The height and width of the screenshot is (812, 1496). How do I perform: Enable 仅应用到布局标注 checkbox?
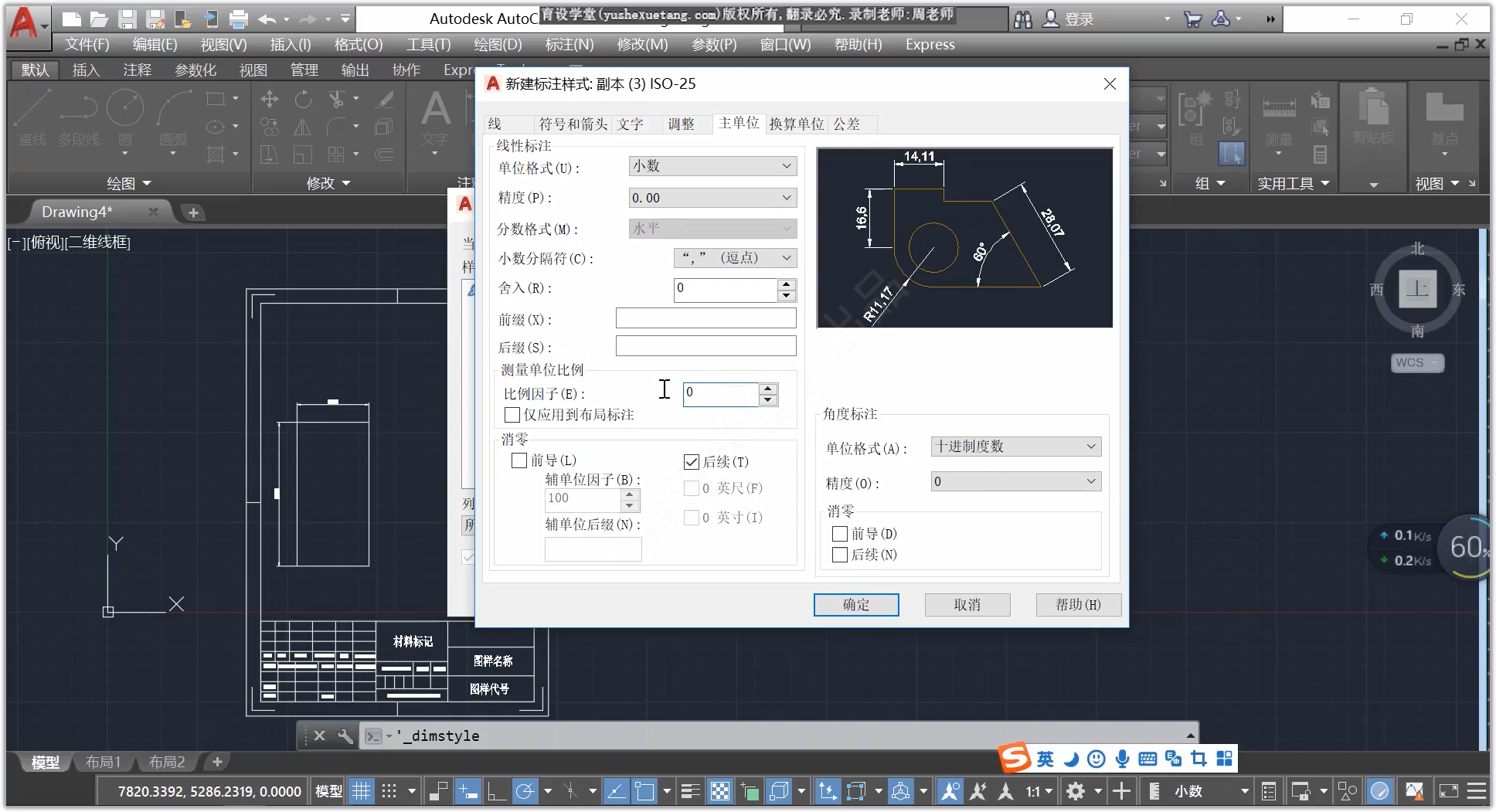coord(512,415)
